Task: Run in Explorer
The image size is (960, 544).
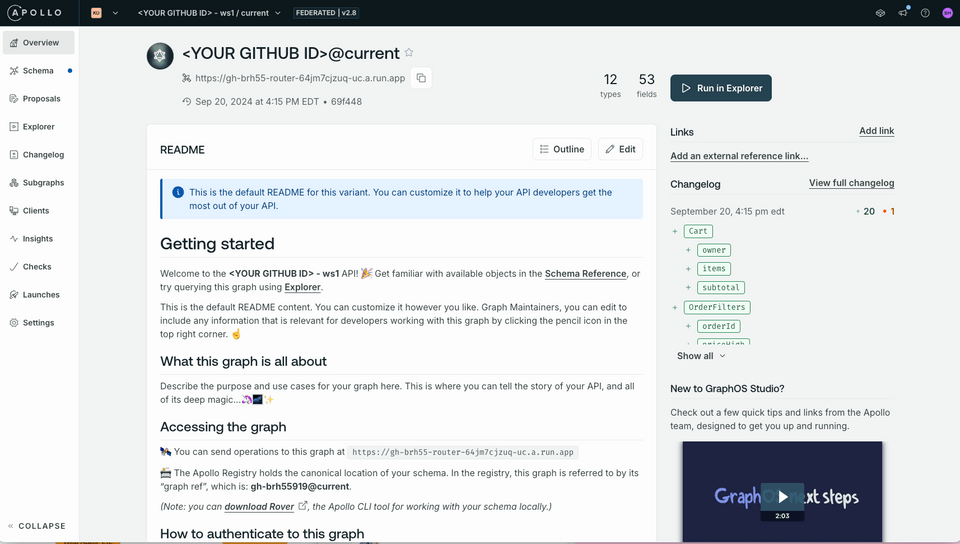Action: pyautogui.click(x=721, y=88)
